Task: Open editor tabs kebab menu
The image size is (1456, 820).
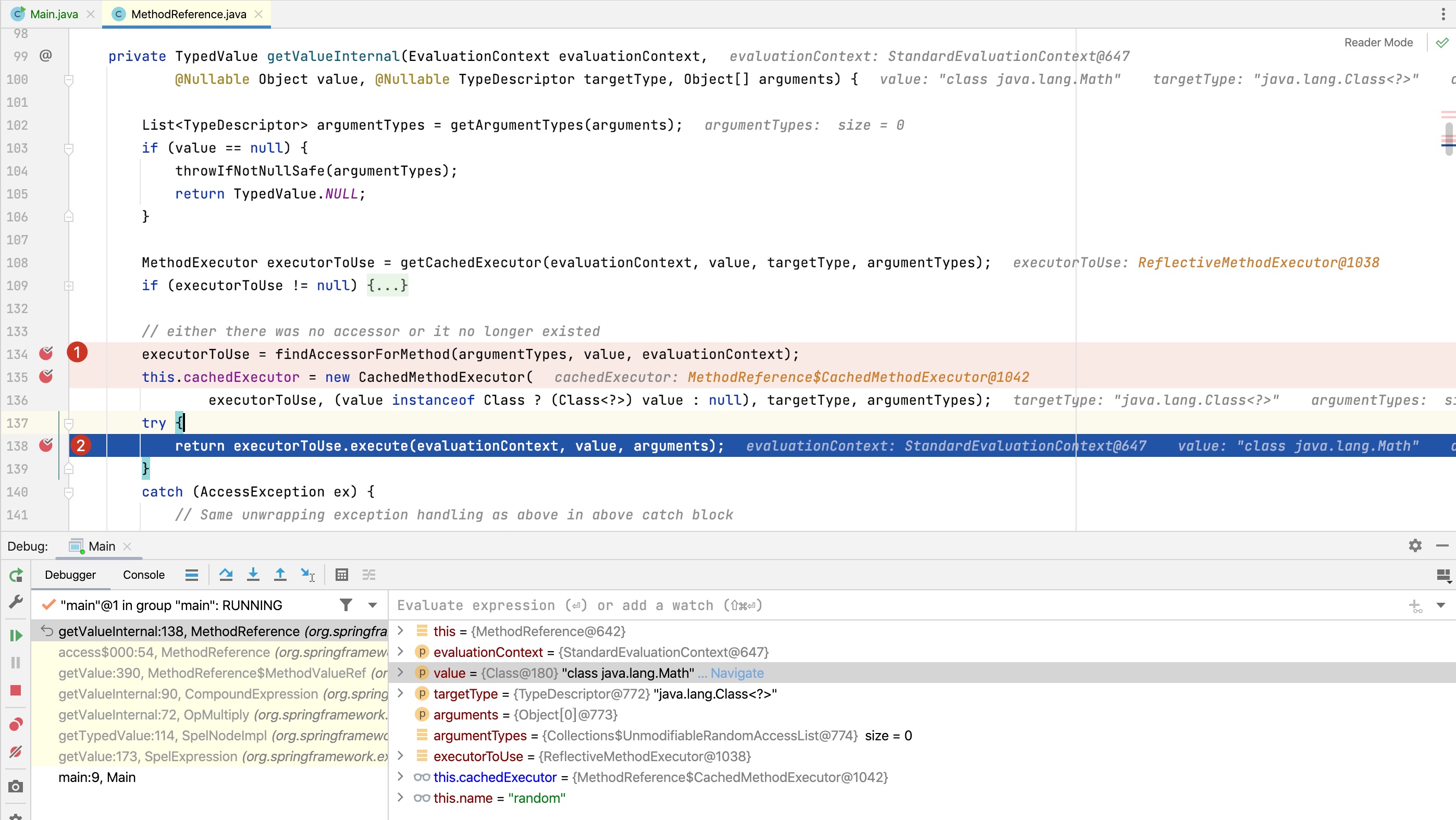Action: pyautogui.click(x=1443, y=14)
